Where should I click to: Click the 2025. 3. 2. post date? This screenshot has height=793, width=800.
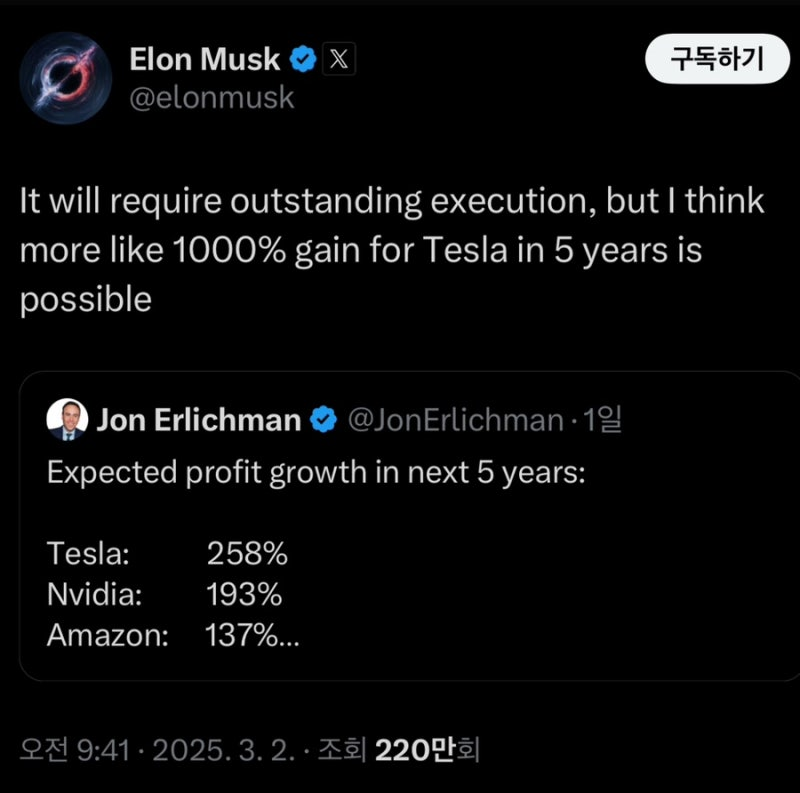coord(223,750)
